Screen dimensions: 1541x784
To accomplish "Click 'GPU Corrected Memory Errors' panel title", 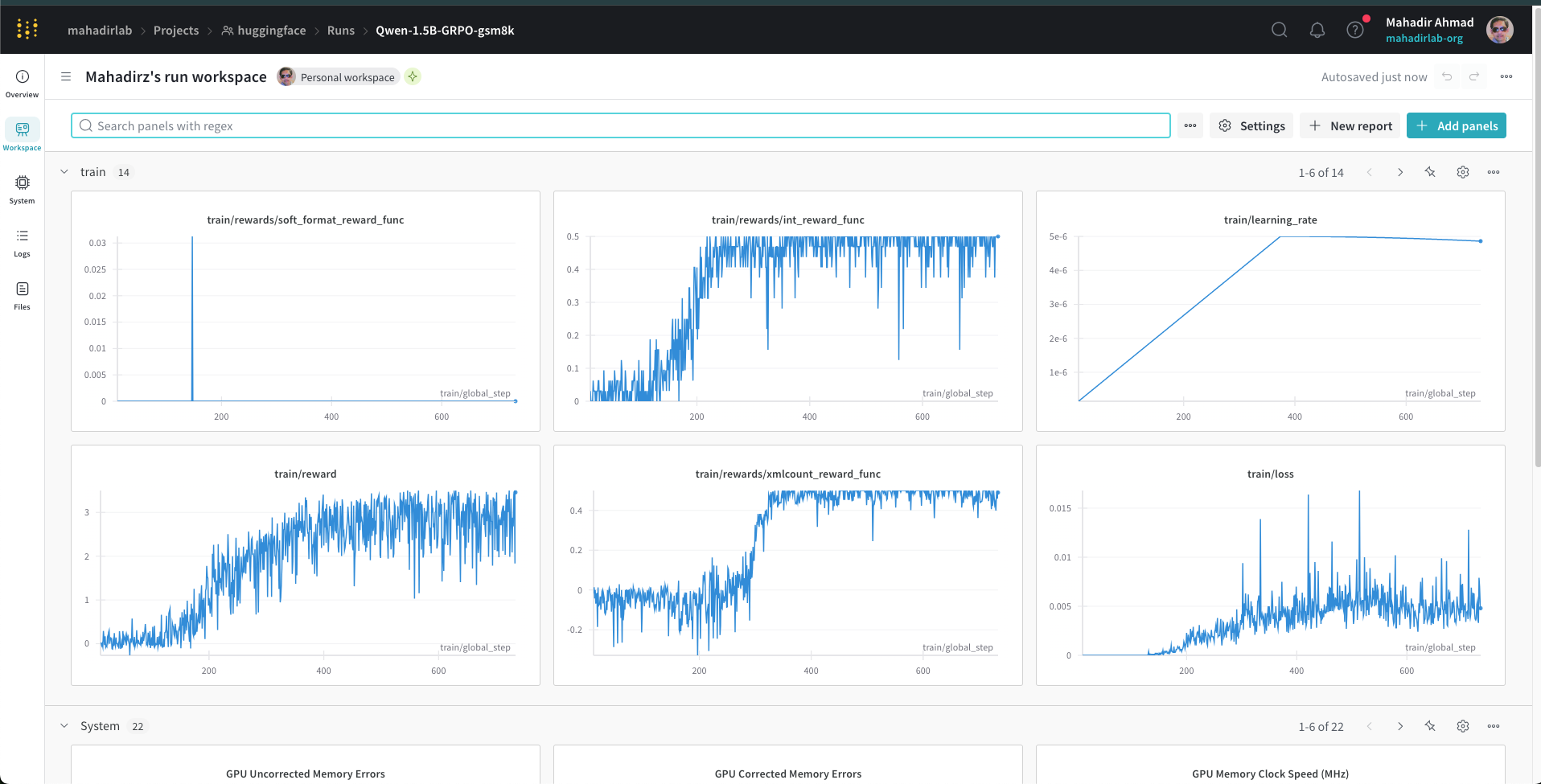I will (788, 774).
